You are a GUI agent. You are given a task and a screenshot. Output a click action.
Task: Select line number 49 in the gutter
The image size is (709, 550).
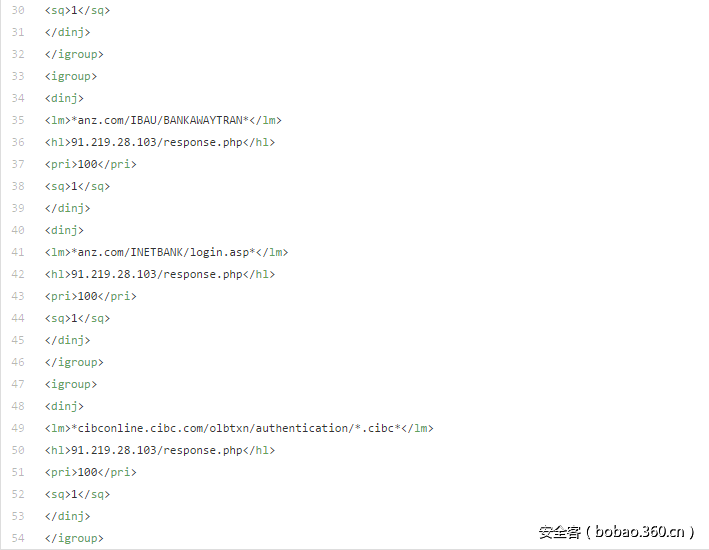(x=18, y=428)
